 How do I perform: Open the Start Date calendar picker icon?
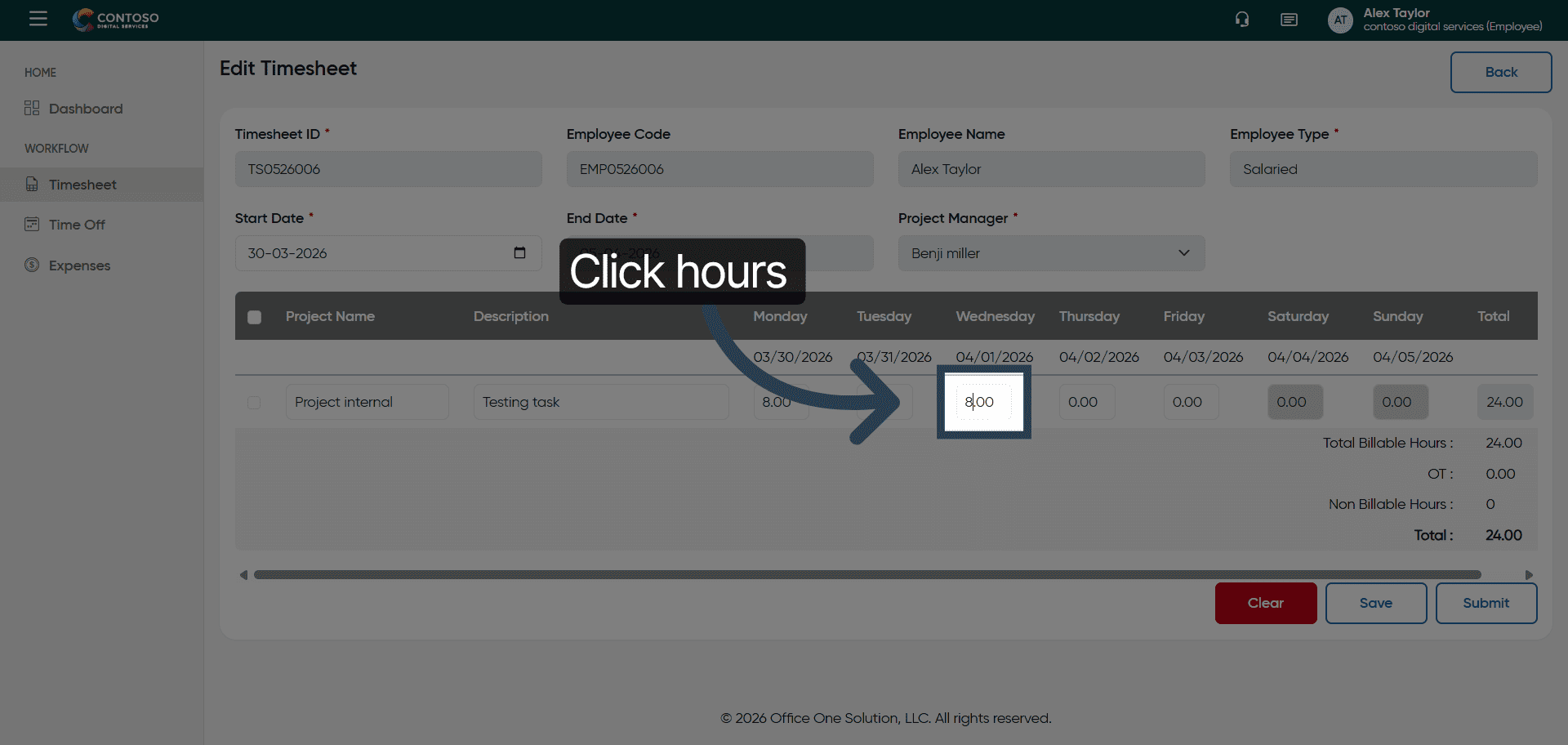[x=519, y=253]
